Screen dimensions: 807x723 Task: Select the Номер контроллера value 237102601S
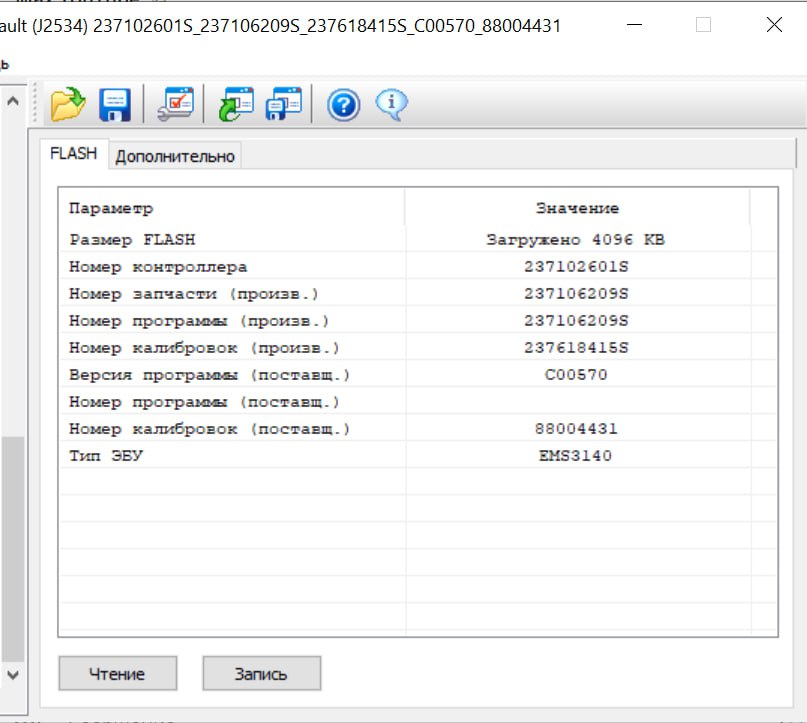point(576,267)
